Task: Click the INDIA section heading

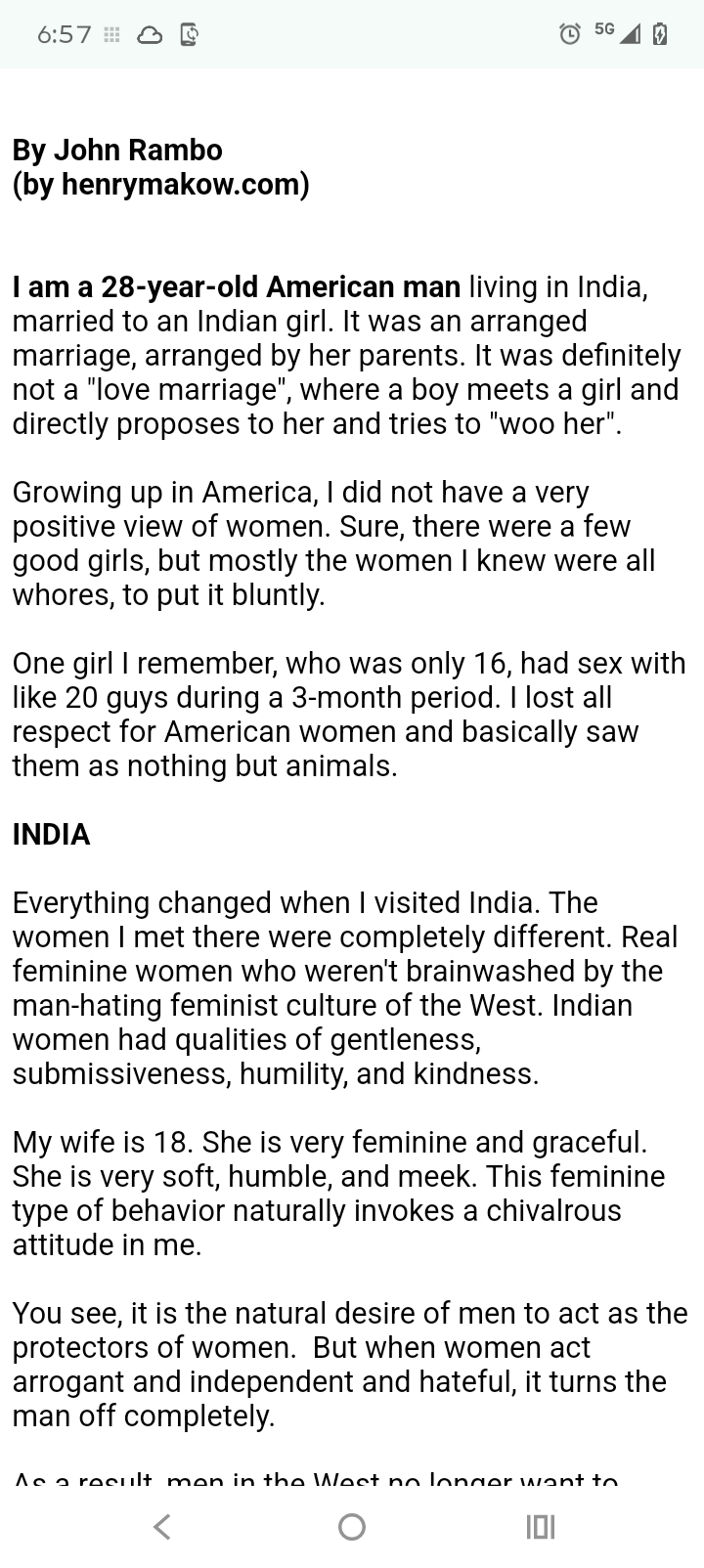Action: click(x=51, y=834)
